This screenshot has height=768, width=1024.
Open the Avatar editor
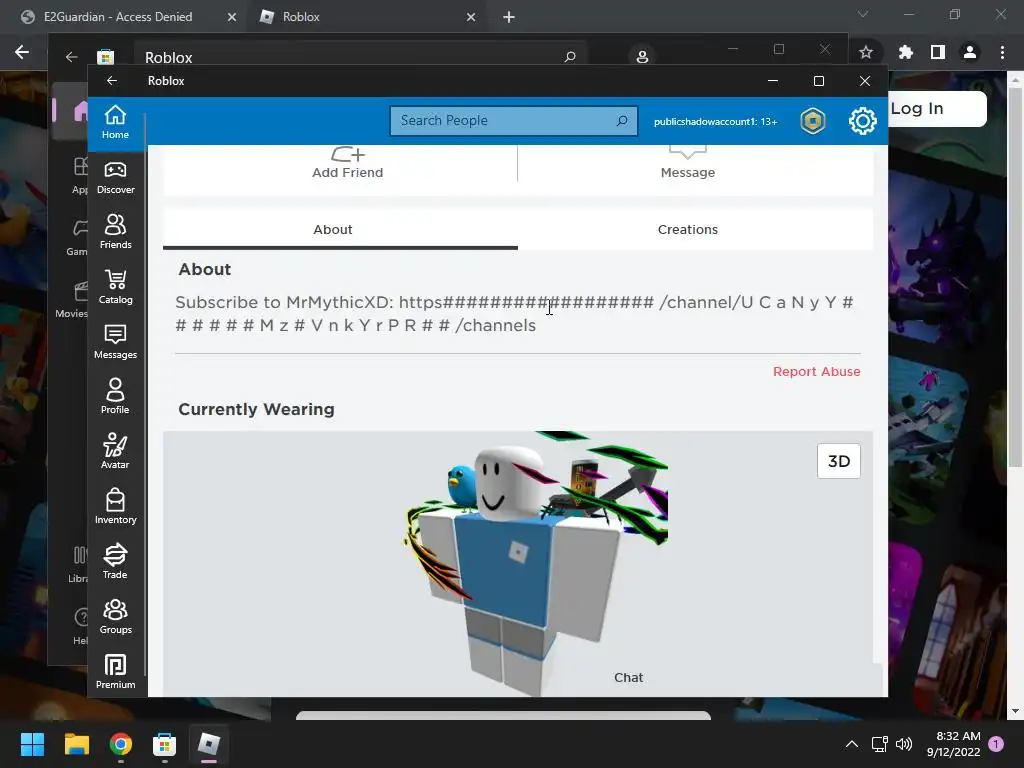point(115,452)
